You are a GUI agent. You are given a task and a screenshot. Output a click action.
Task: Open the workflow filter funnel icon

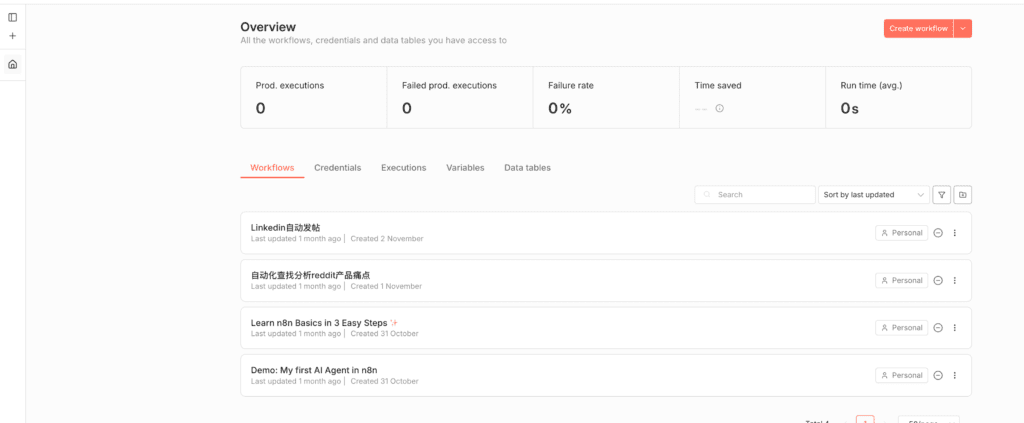941,195
